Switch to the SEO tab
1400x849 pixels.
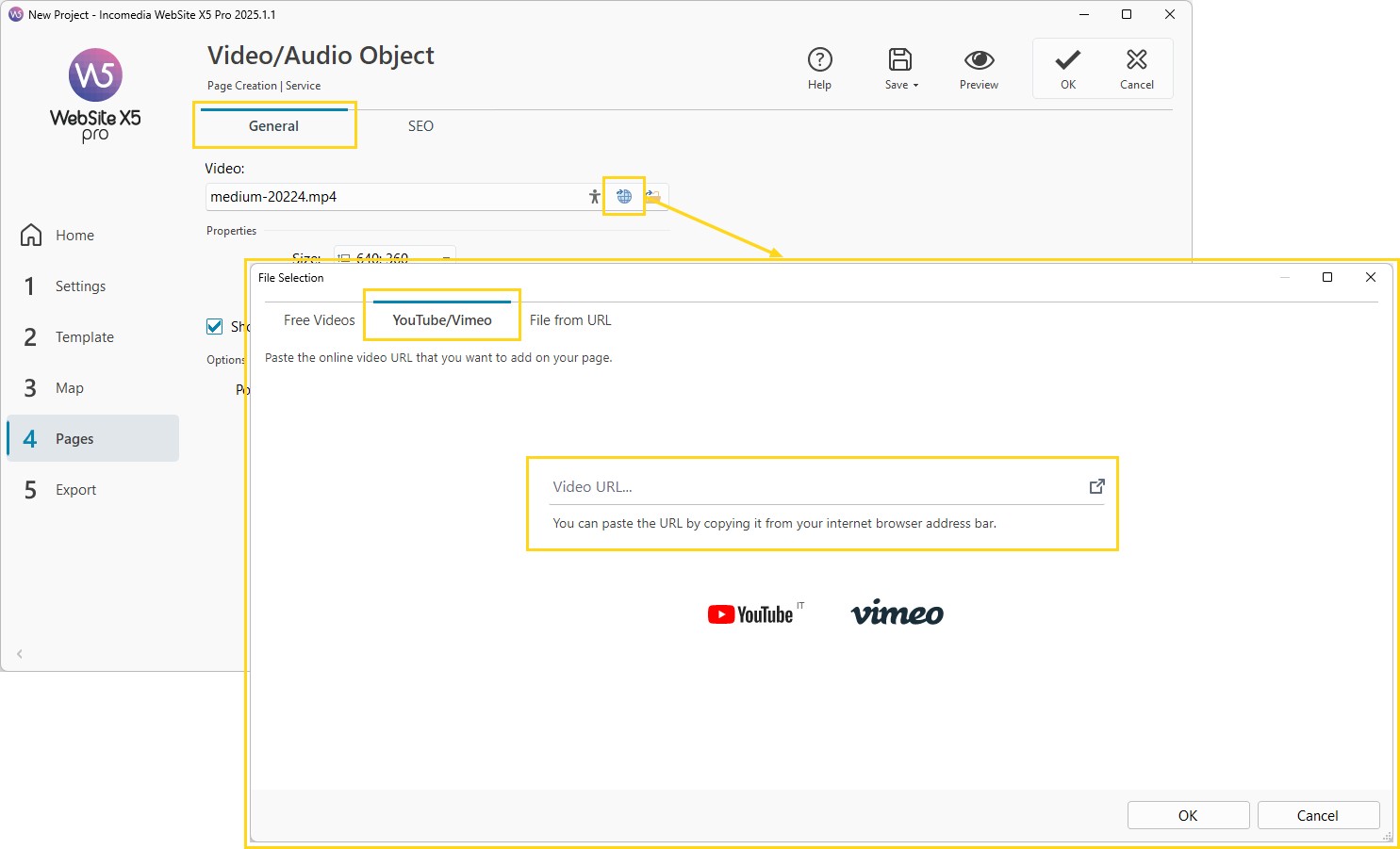click(420, 126)
